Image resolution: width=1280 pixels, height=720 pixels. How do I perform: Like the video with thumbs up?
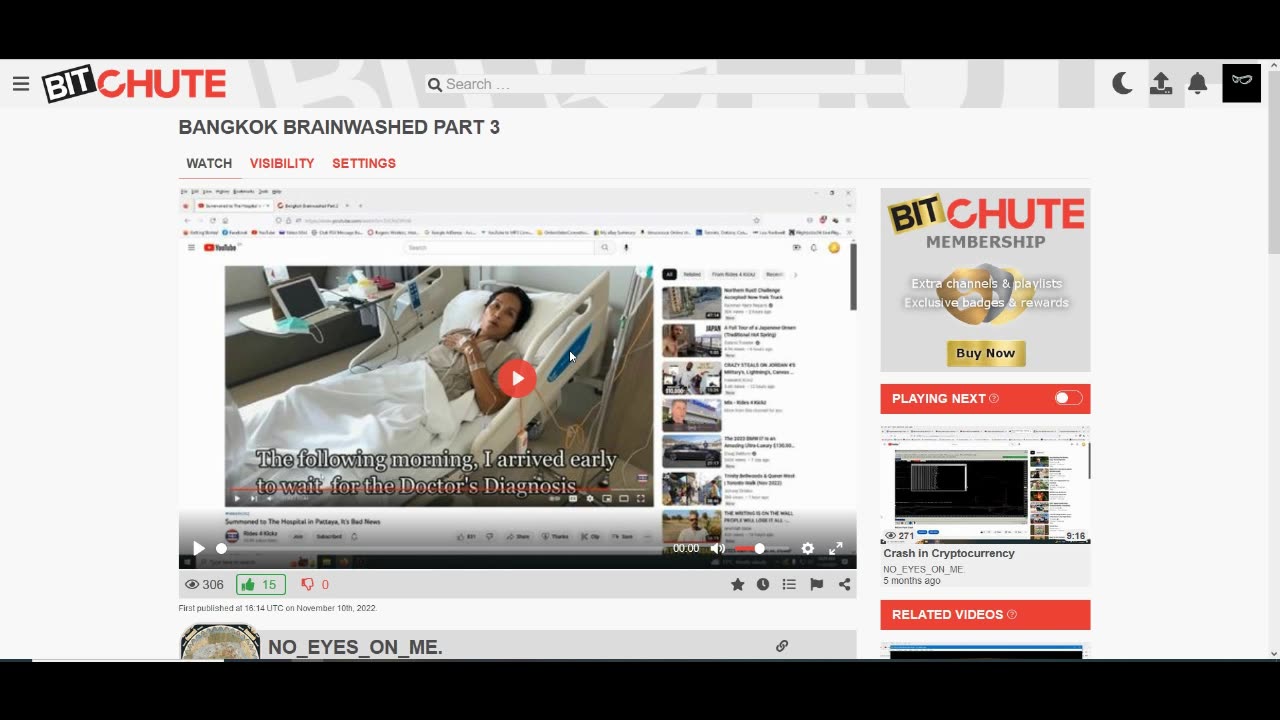(261, 584)
